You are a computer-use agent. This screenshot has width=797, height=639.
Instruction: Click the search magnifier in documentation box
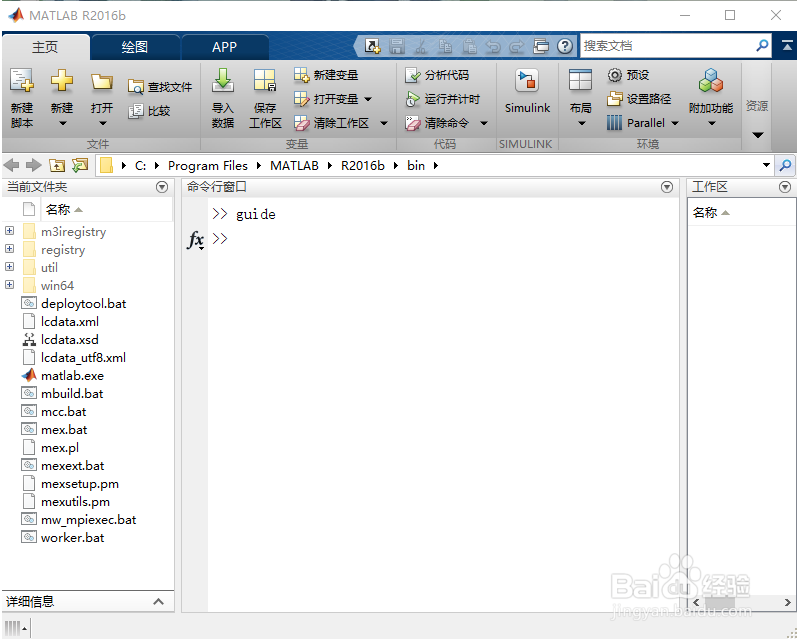click(x=762, y=46)
